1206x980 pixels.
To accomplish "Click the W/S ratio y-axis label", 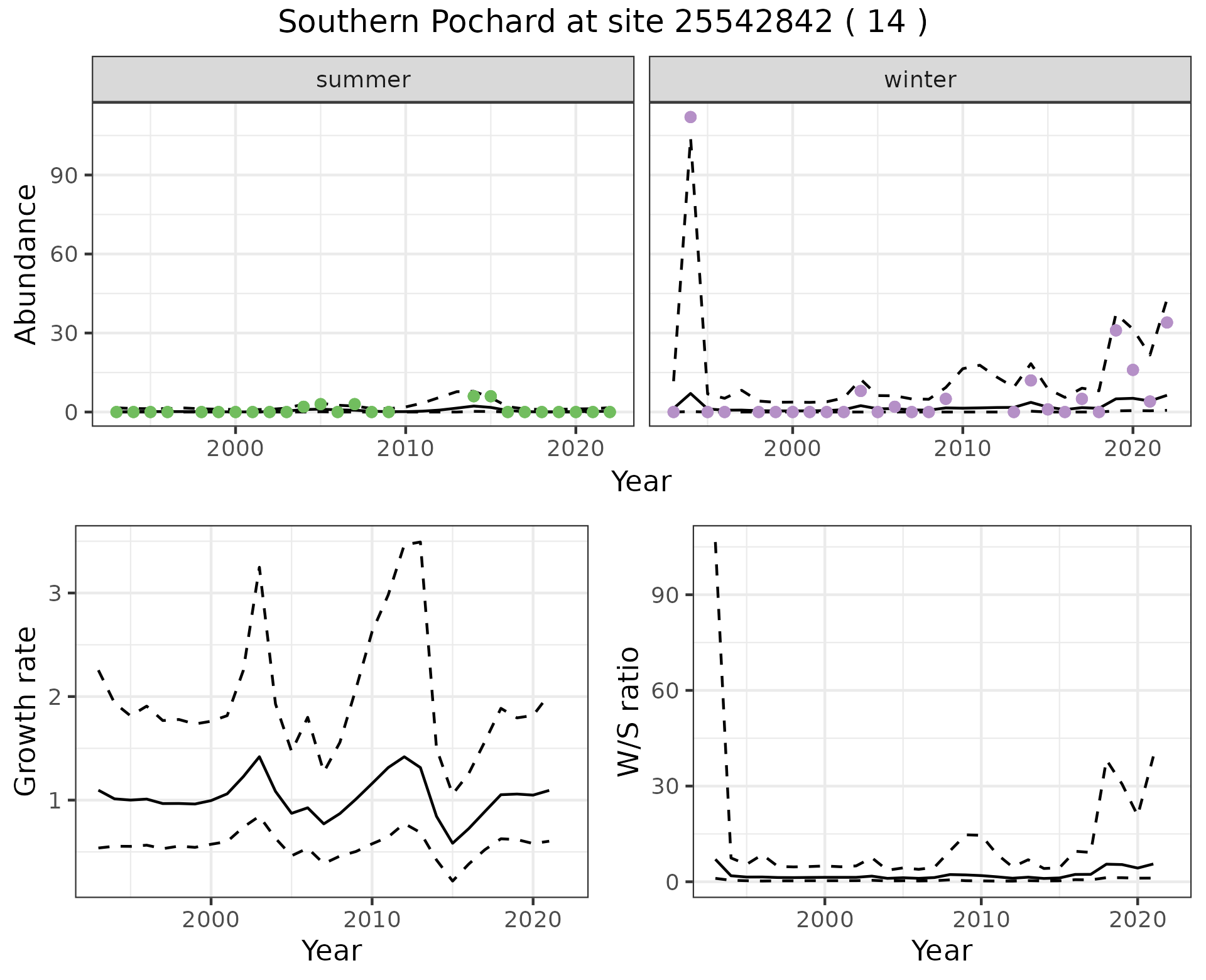I will click(x=629, y=712).
